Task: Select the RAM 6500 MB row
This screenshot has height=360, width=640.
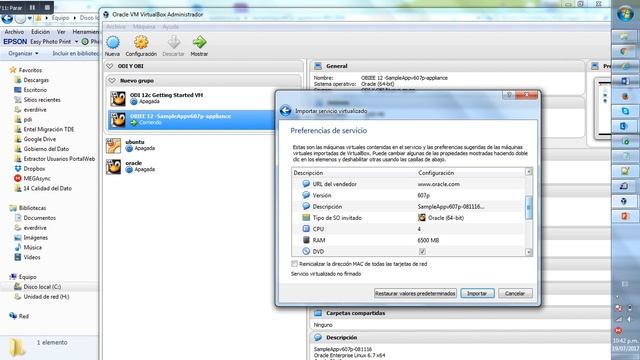Action: click(408, 240)
